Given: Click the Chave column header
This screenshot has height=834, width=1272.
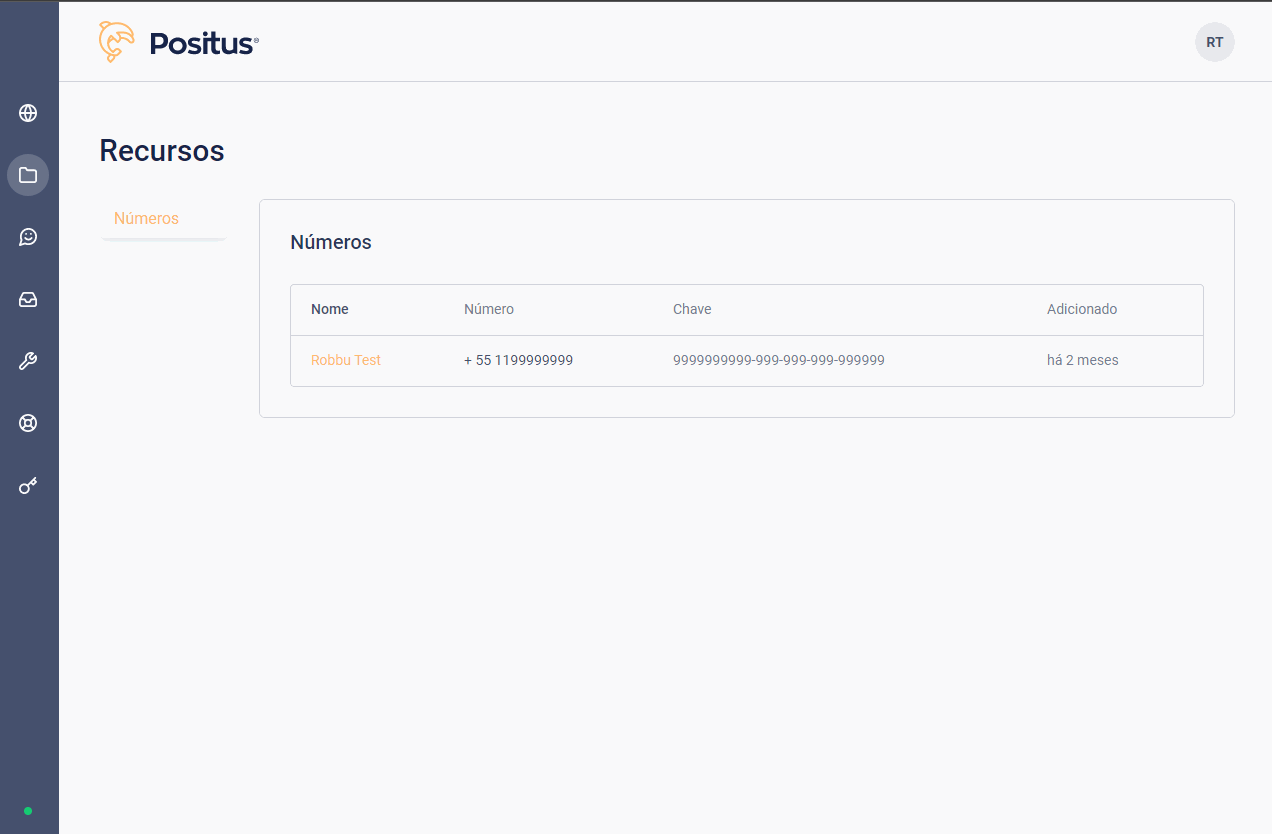Looking at the screenshot, I should 692,309.
